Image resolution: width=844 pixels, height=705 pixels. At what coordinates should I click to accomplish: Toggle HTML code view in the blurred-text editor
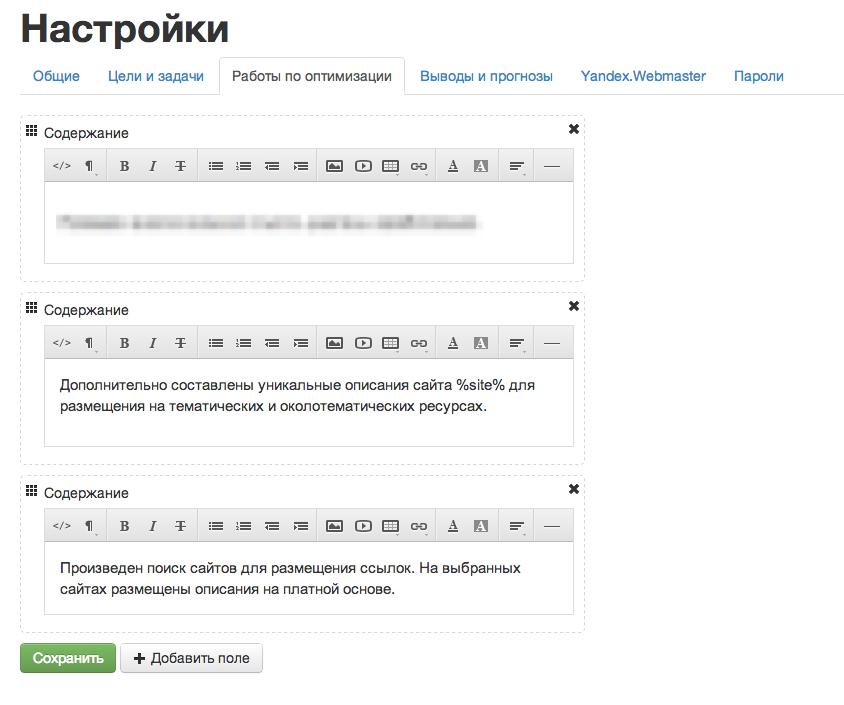61,166
